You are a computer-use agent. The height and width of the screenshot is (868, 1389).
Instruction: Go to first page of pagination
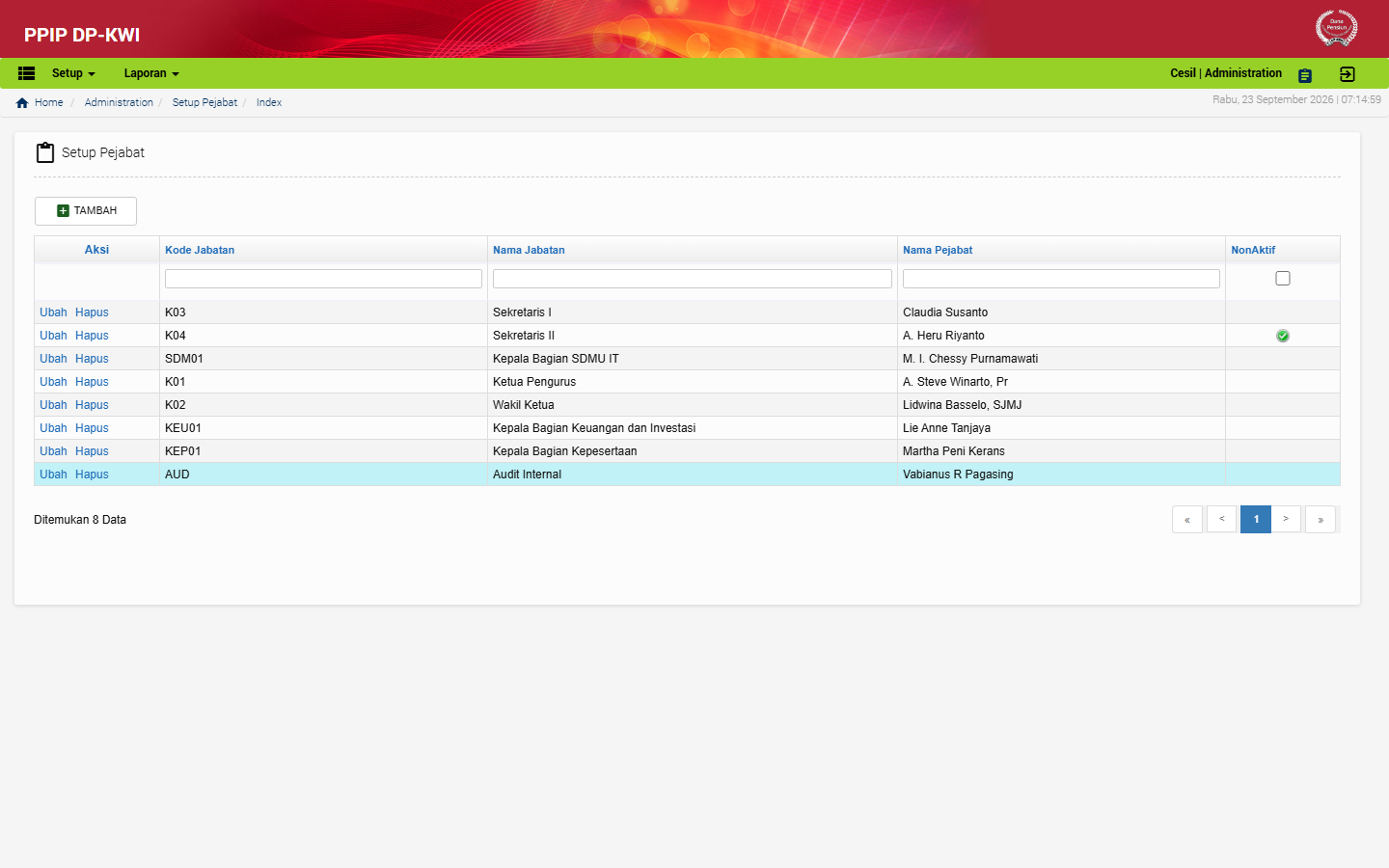1187,519
